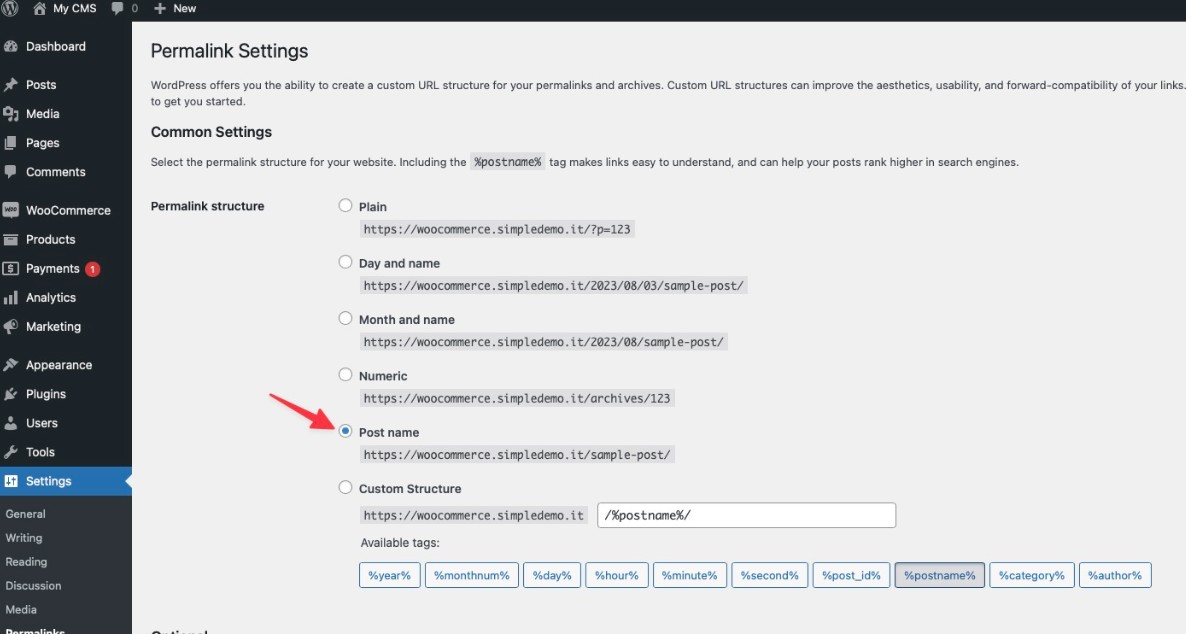Click the Available tags label
The height and width of the screenshot is (634, 1186).
coord(400,542)
